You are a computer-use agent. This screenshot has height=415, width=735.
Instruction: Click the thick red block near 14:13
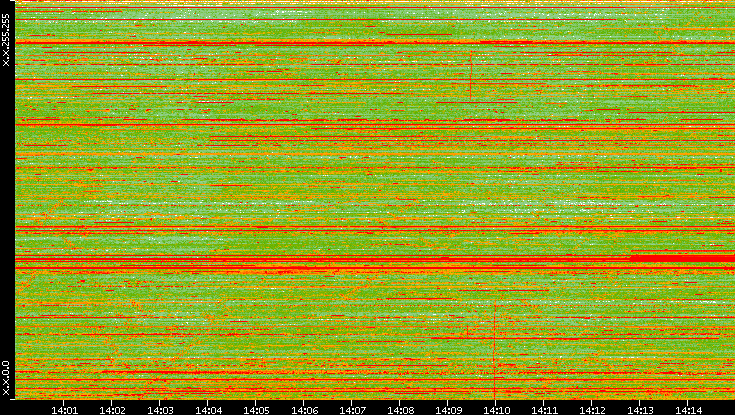(x=682, y=258)
